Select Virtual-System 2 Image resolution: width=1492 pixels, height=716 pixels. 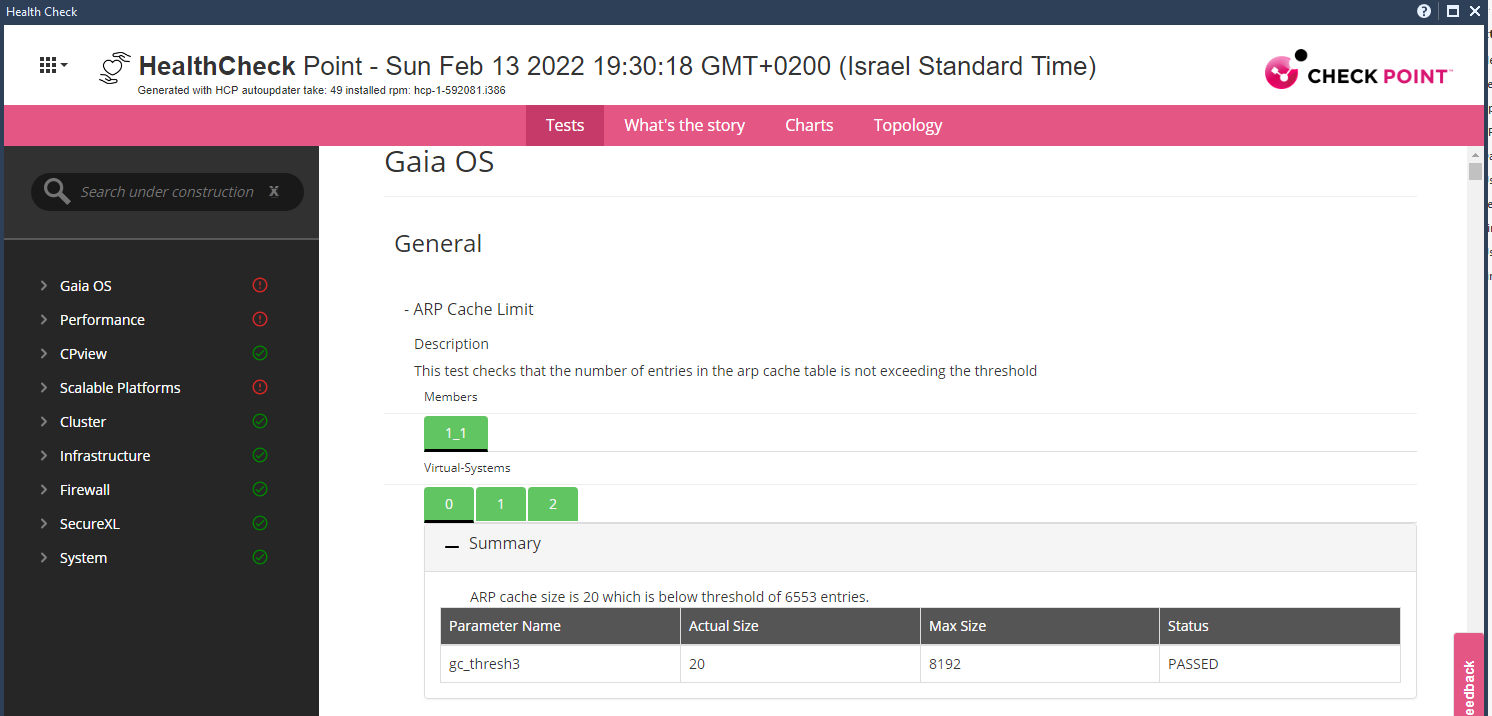(x=552, y=503)
